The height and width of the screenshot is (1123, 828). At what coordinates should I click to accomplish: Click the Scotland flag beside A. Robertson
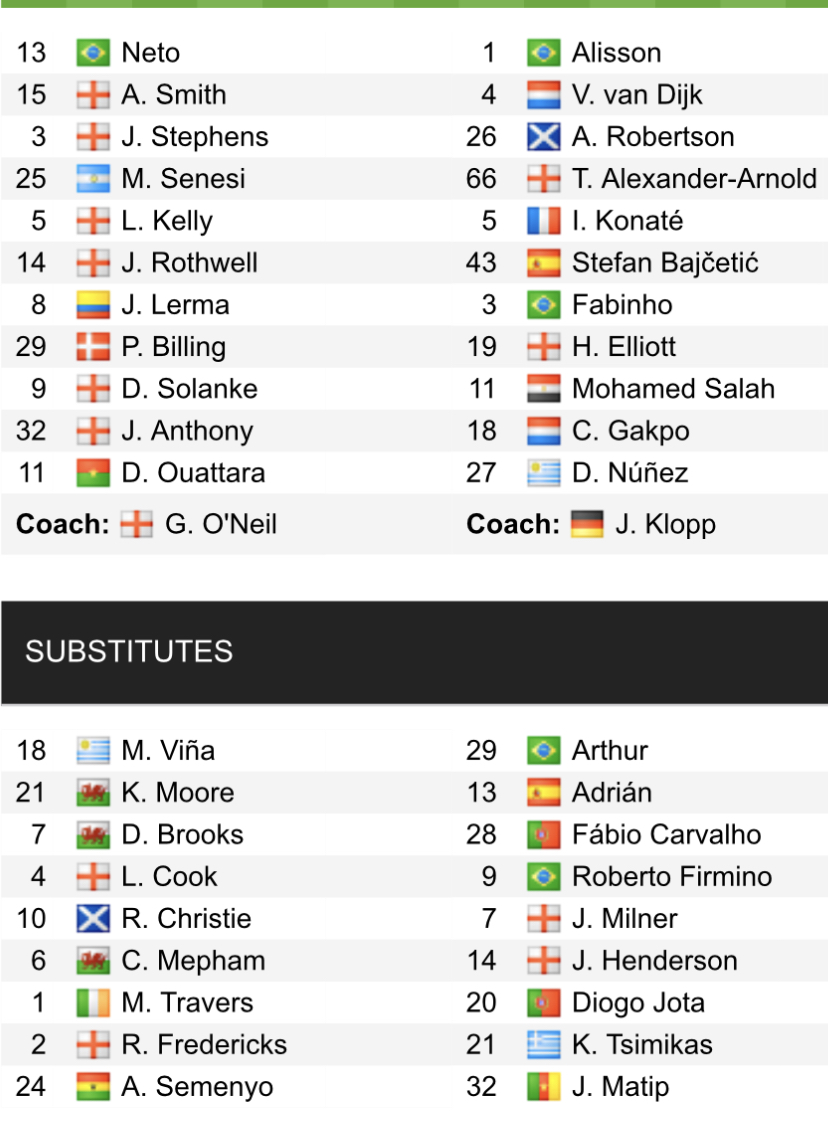(x=543, y=136)
